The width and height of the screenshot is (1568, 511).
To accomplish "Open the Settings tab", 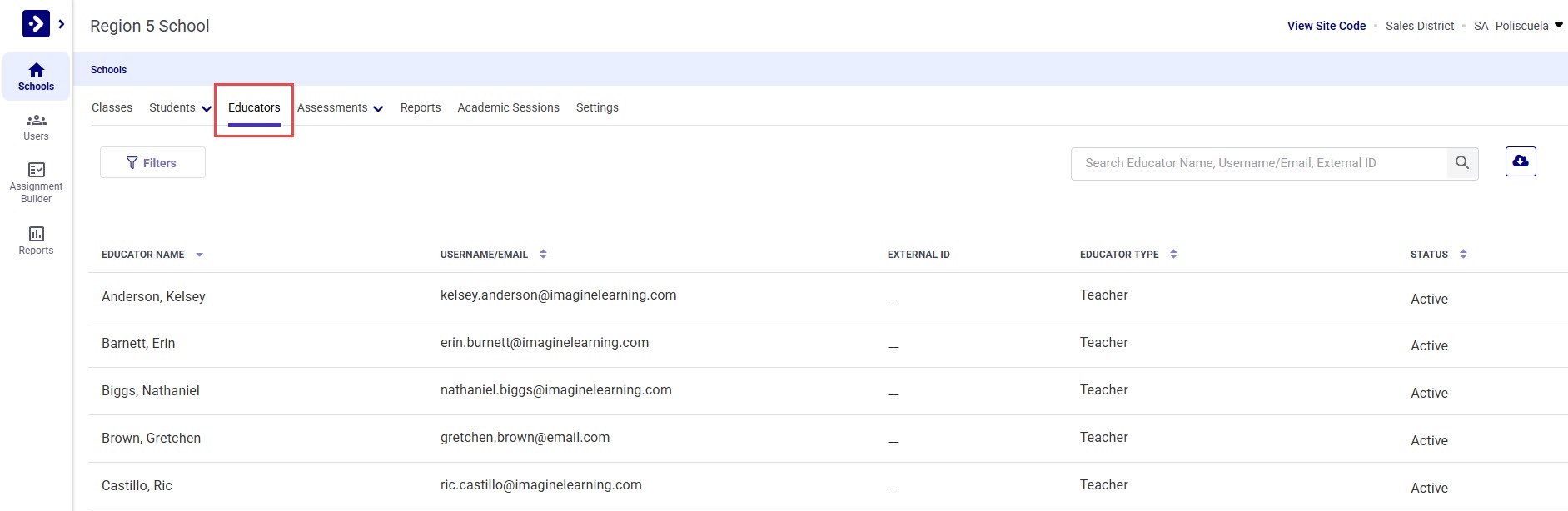I will tap(597, 108).
